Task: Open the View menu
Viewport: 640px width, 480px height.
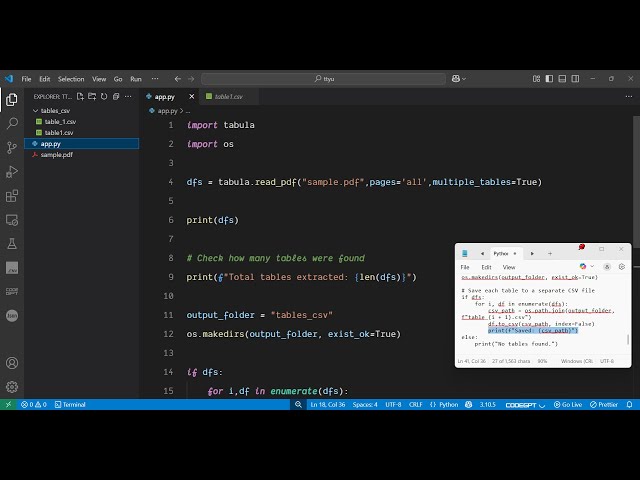Action: [99, 79]
